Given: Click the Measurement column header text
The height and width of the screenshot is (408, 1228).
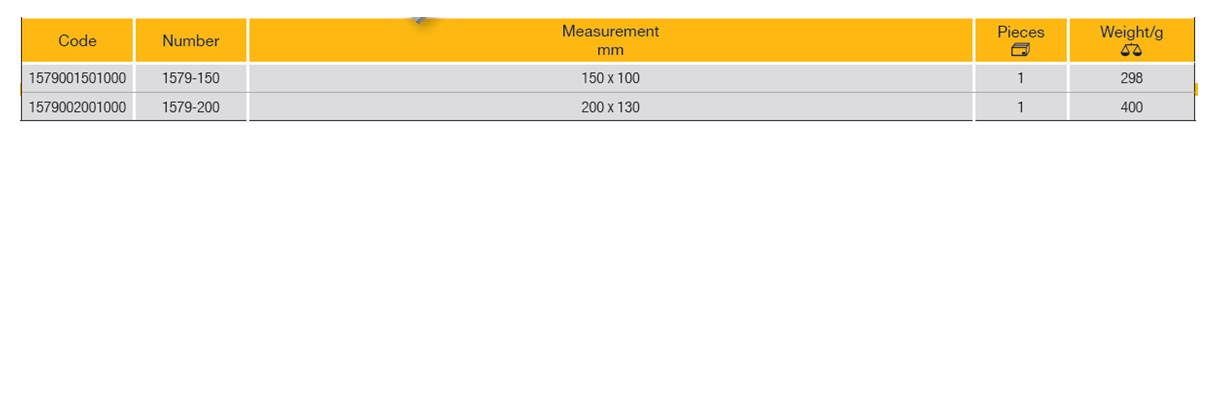Looking at the screenshot, I should (x=610, y=31).
